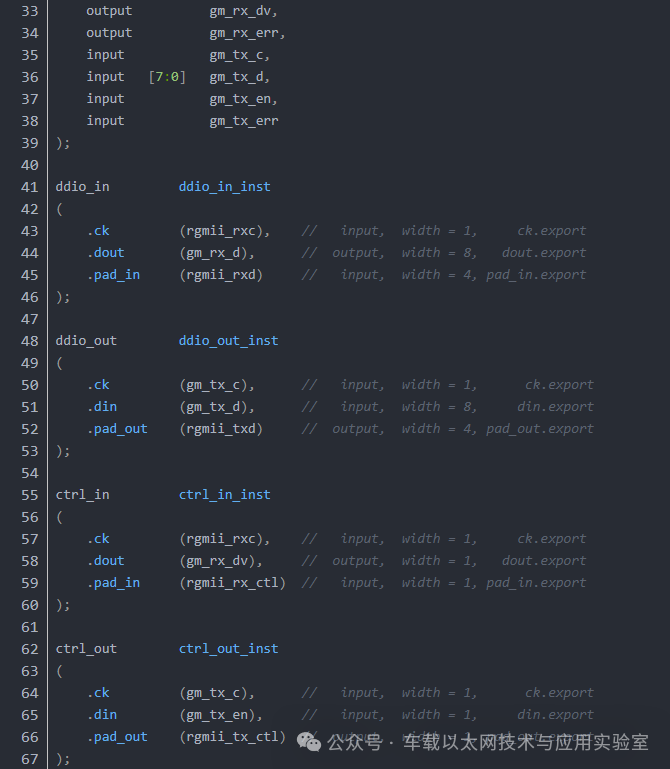Click line number 55 in the gutter

(29, 495)
